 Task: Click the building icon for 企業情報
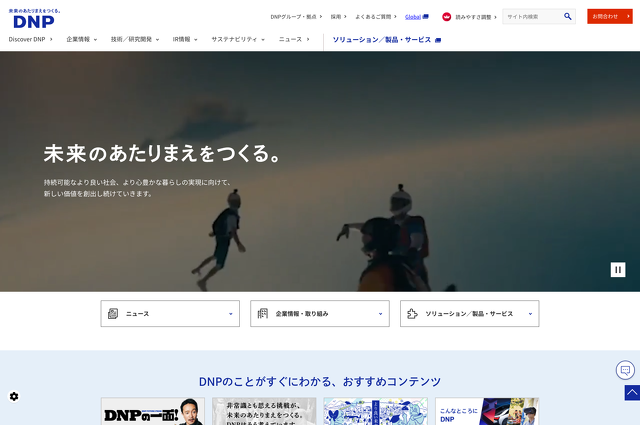tap(262, 313)
